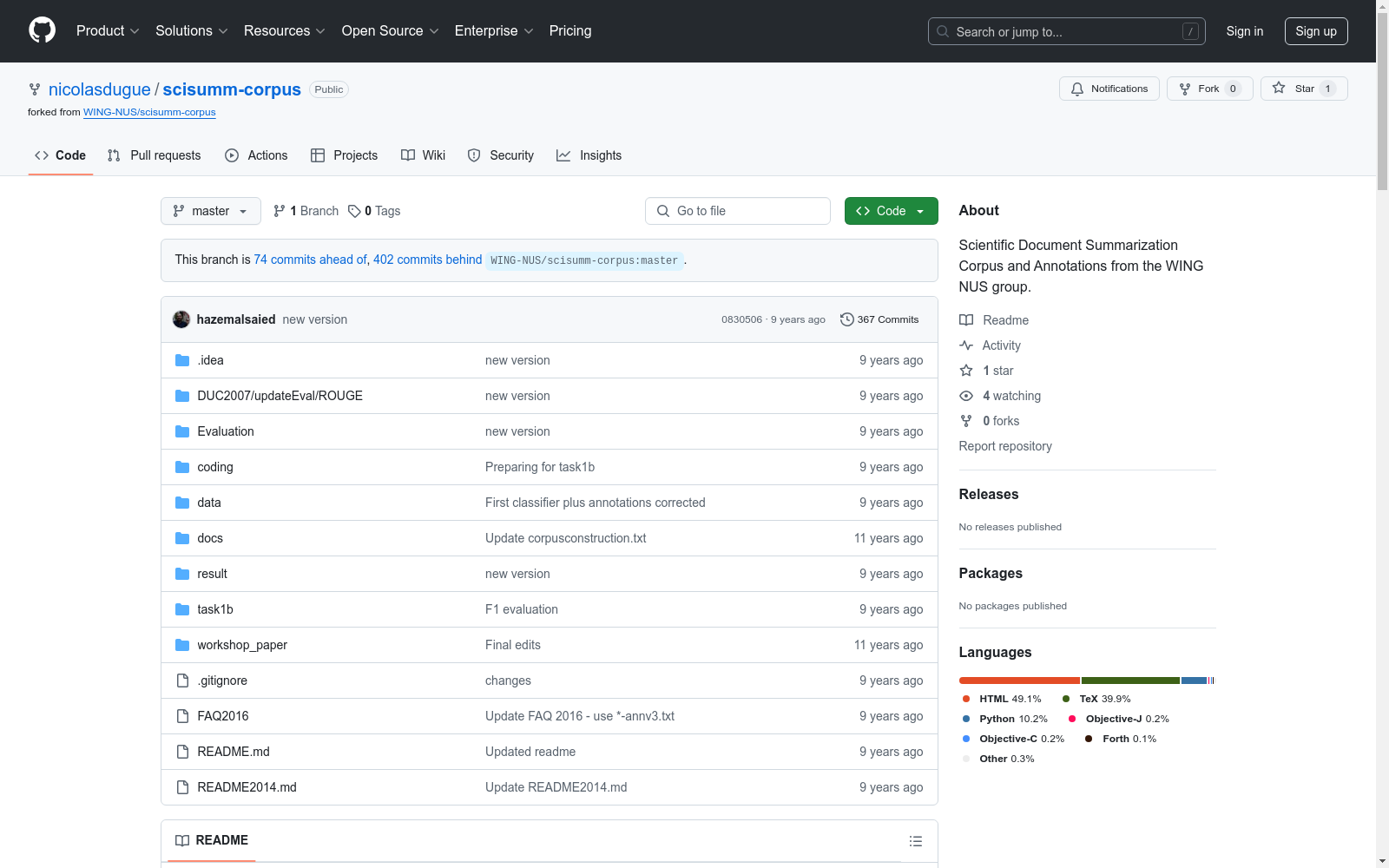Viewport: 1389px width, 868px height.
Task: Click the star icon beside 1 star
Action: tap(966, 371)
